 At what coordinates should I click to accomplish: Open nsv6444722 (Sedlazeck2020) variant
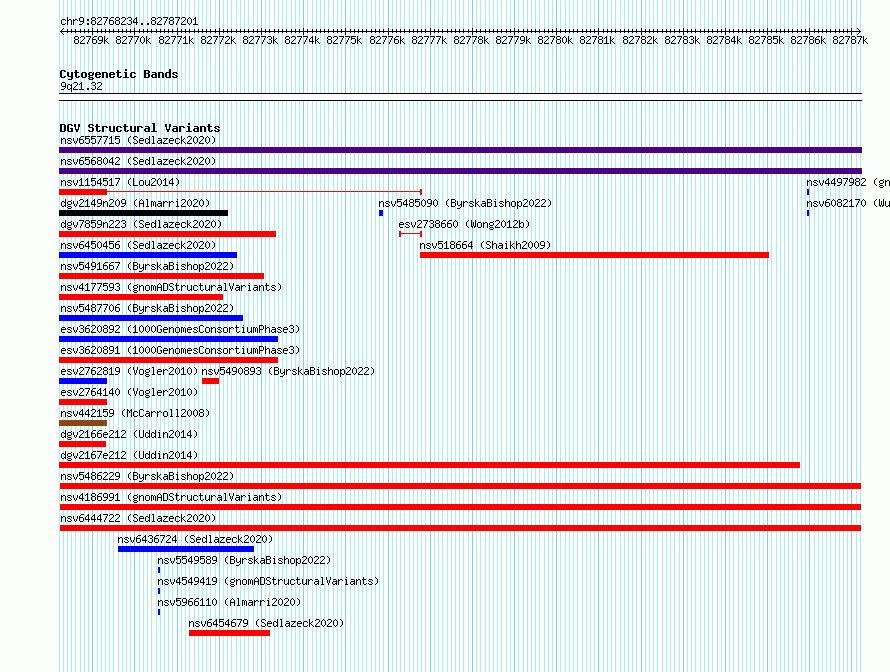(138, 518)
